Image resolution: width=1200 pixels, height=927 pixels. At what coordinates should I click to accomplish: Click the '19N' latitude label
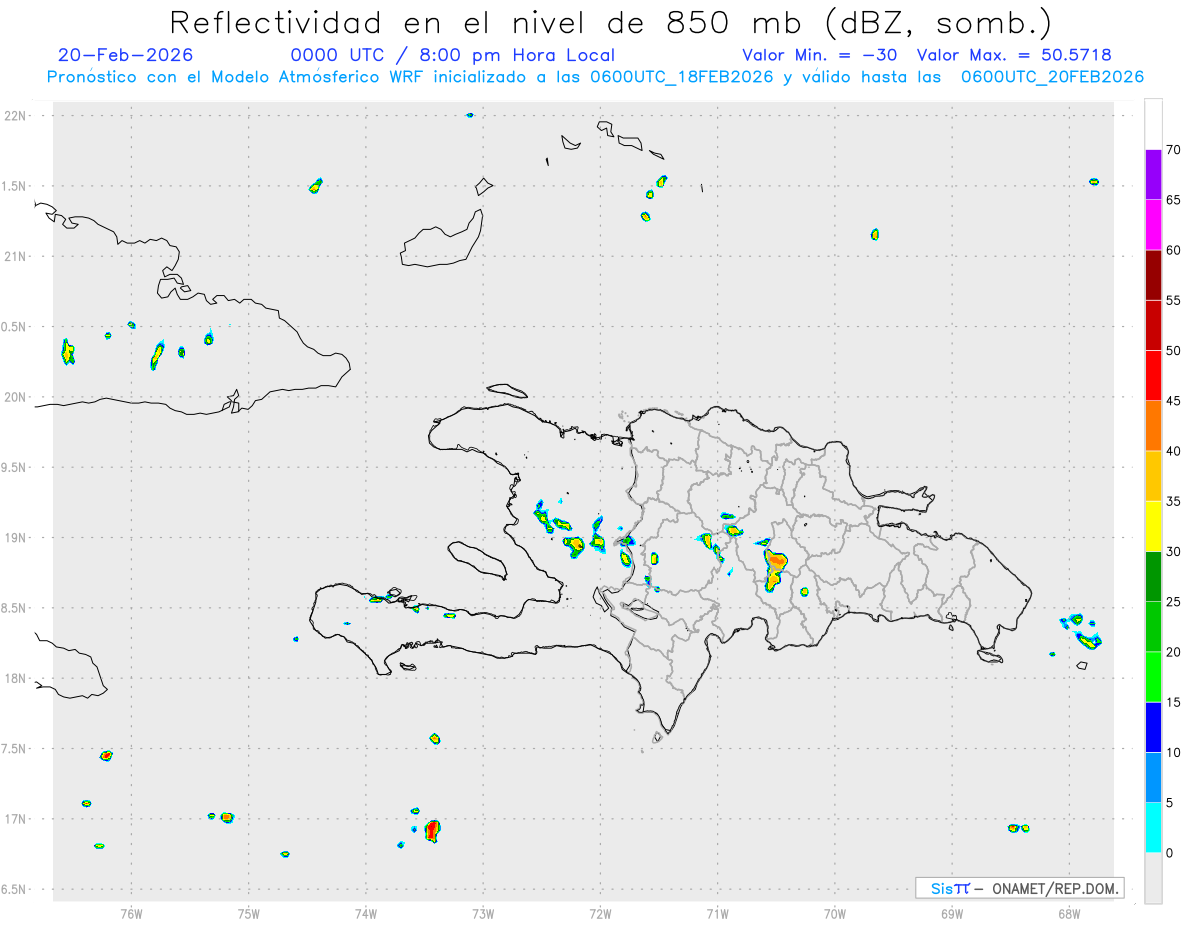click(x=16, y=538)
